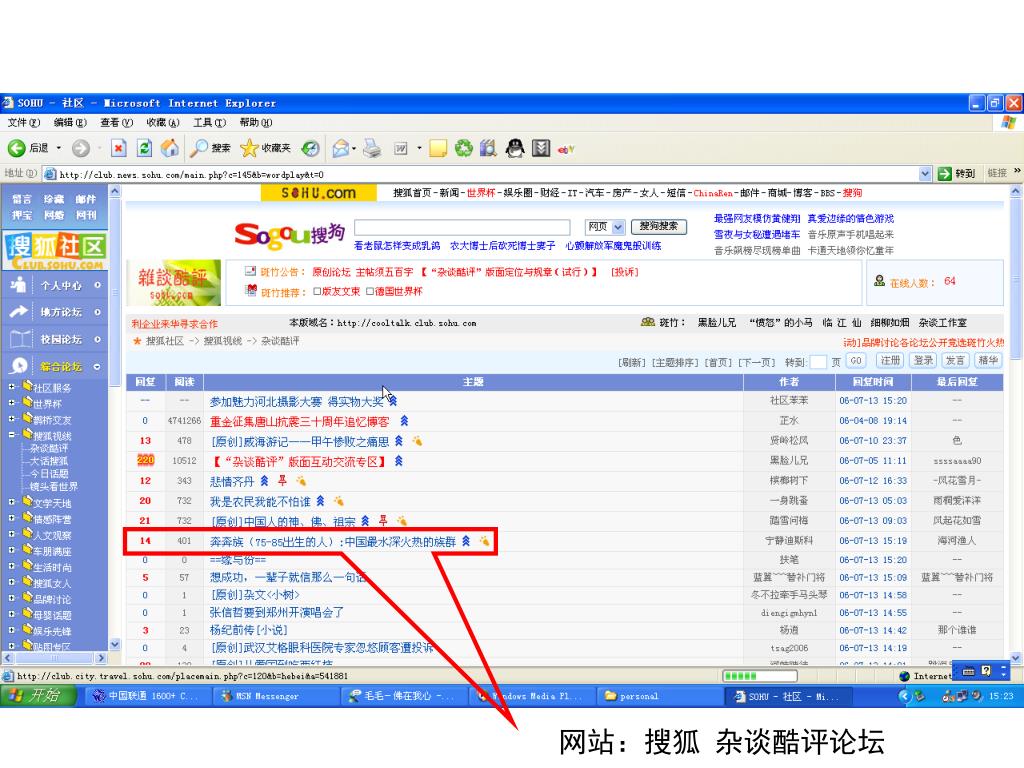The image size is (1024, 768).
Task: Click the Word edit icon in toolbar
Action: 401,149
